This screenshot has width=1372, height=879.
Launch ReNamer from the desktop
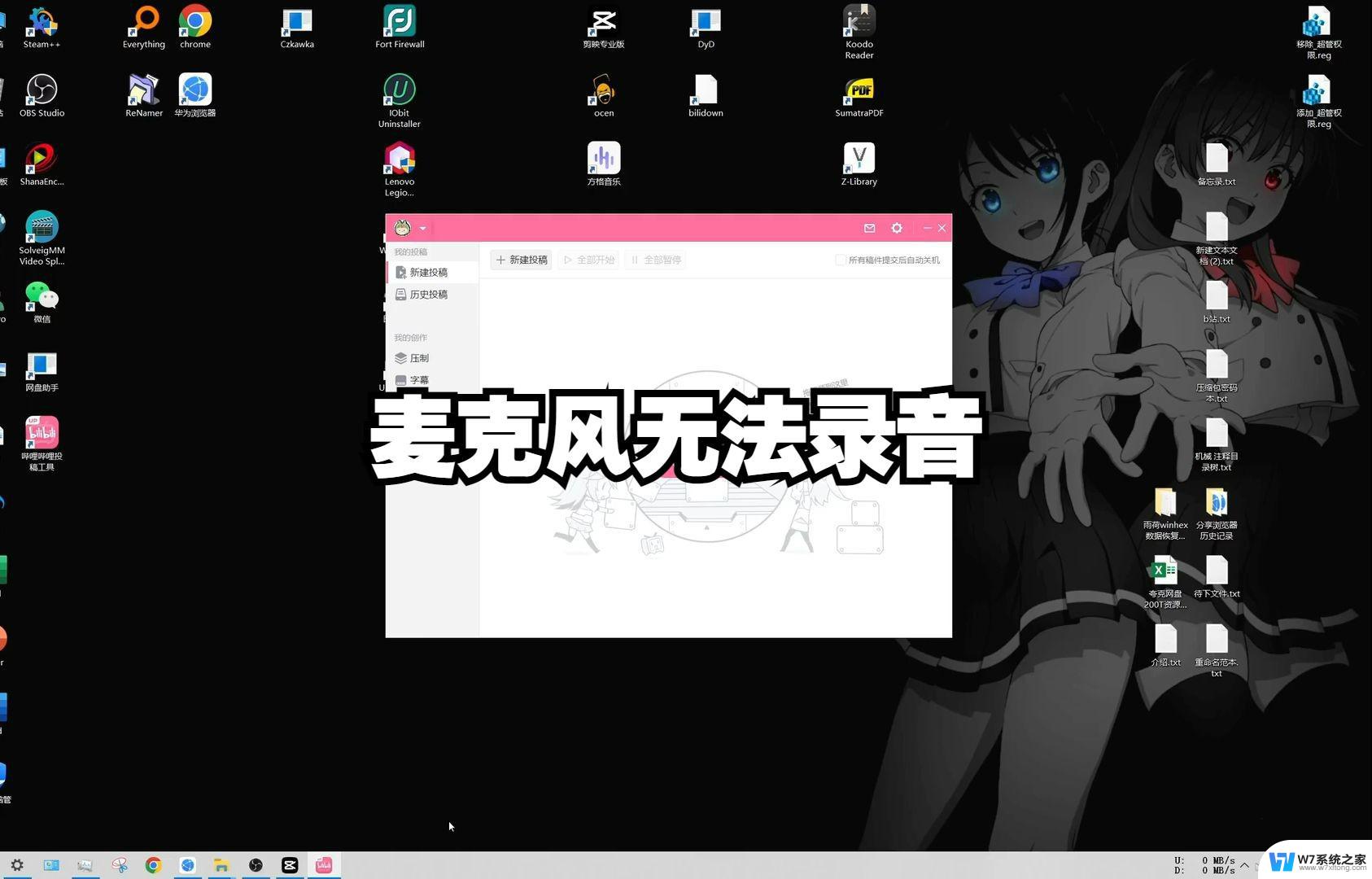tap(144, 96)
